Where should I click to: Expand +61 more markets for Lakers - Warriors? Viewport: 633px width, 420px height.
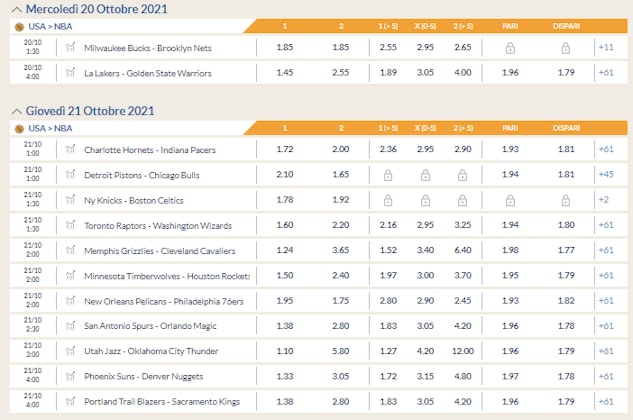click(606, 73)
